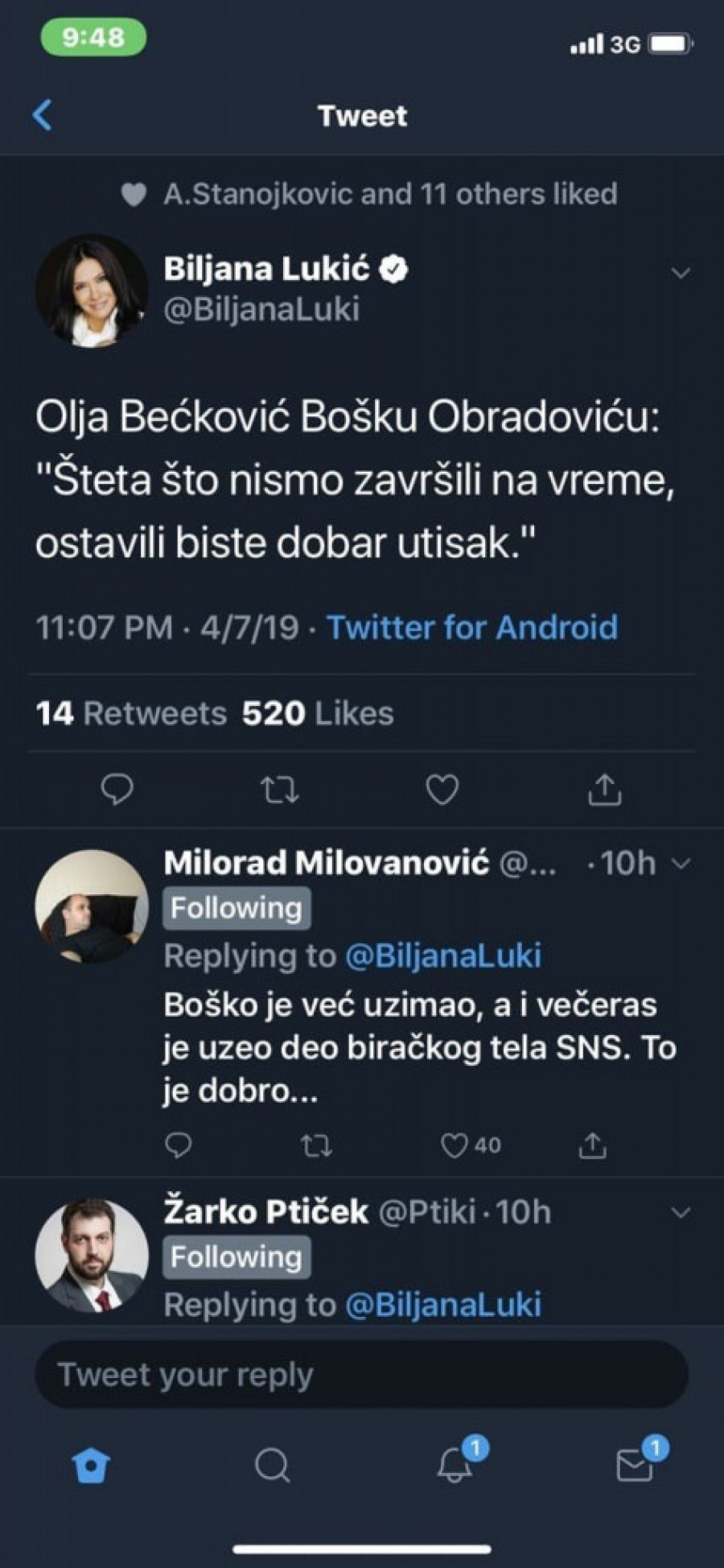Expand options chevron on Žarko Ptiček's reply
Screen dimensions: 724x1568
[x=681, y=1212]
